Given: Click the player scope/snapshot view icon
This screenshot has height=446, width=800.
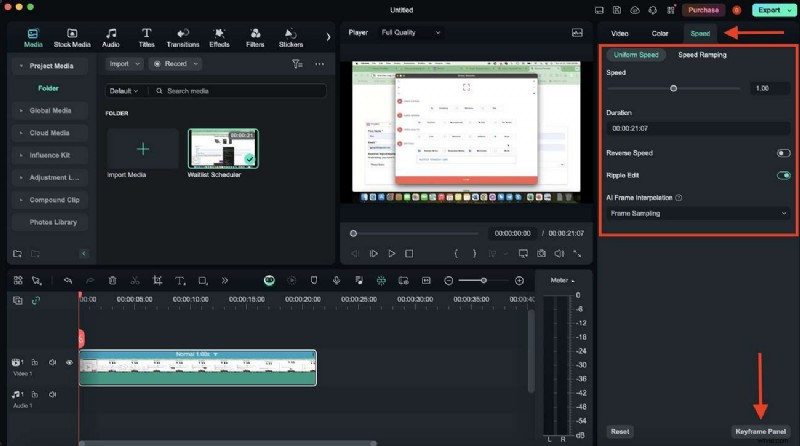Looking at the screenshot, I should [x=577, y=33].
